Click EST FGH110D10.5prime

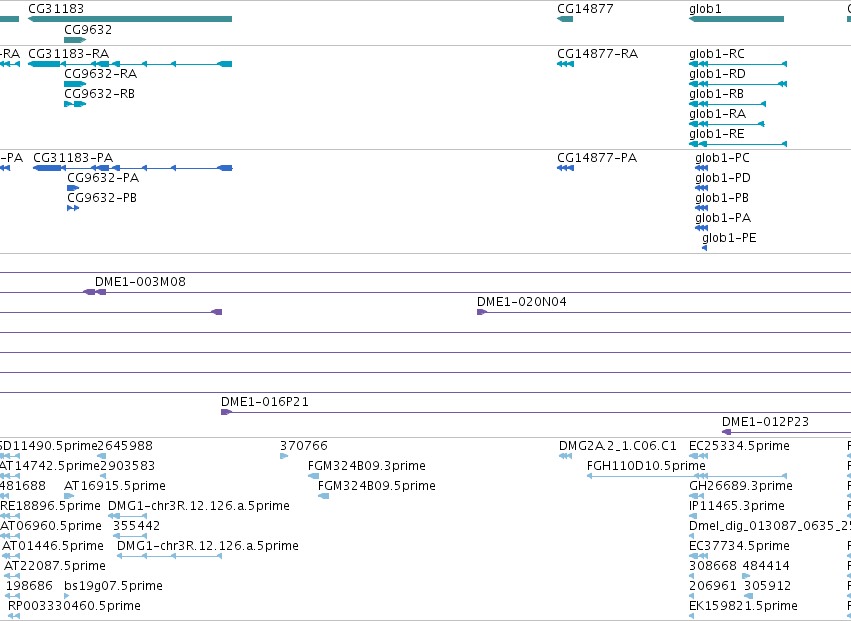(646, 466)
